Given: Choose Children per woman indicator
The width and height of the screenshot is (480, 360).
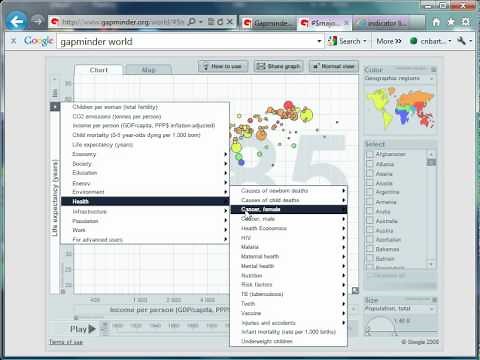Looking at the screenshot, I should coord(144,107).
